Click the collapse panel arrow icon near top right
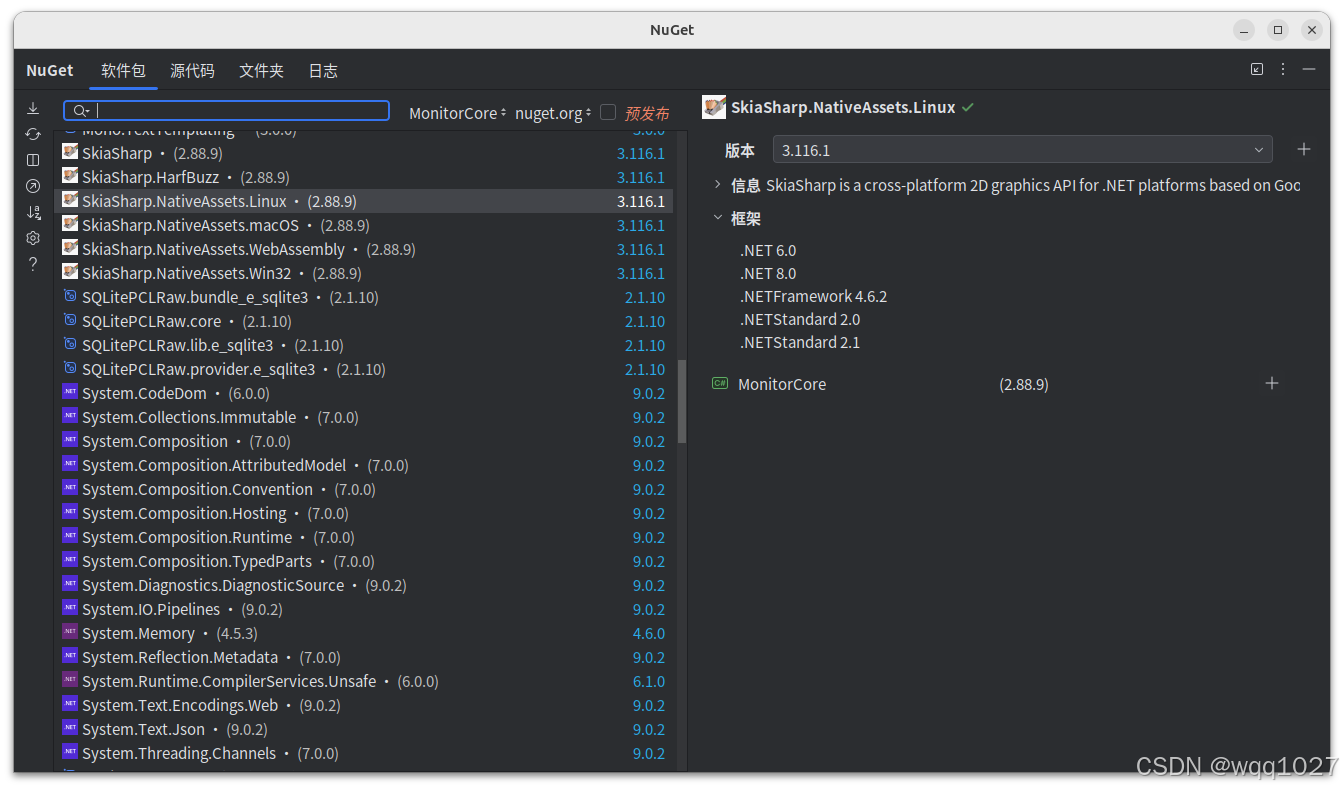 (x=1256, y=69)
